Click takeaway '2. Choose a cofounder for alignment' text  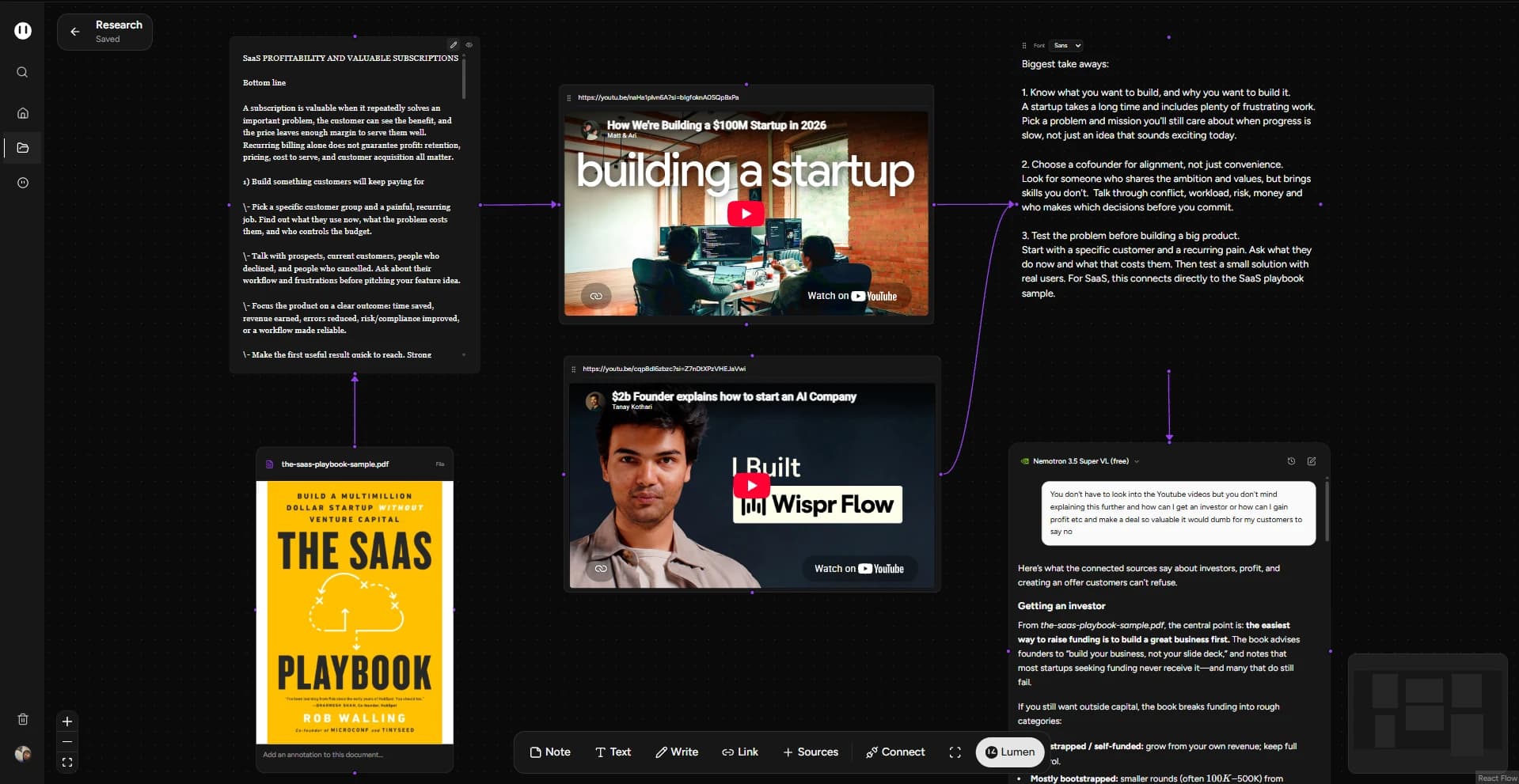1152,165
